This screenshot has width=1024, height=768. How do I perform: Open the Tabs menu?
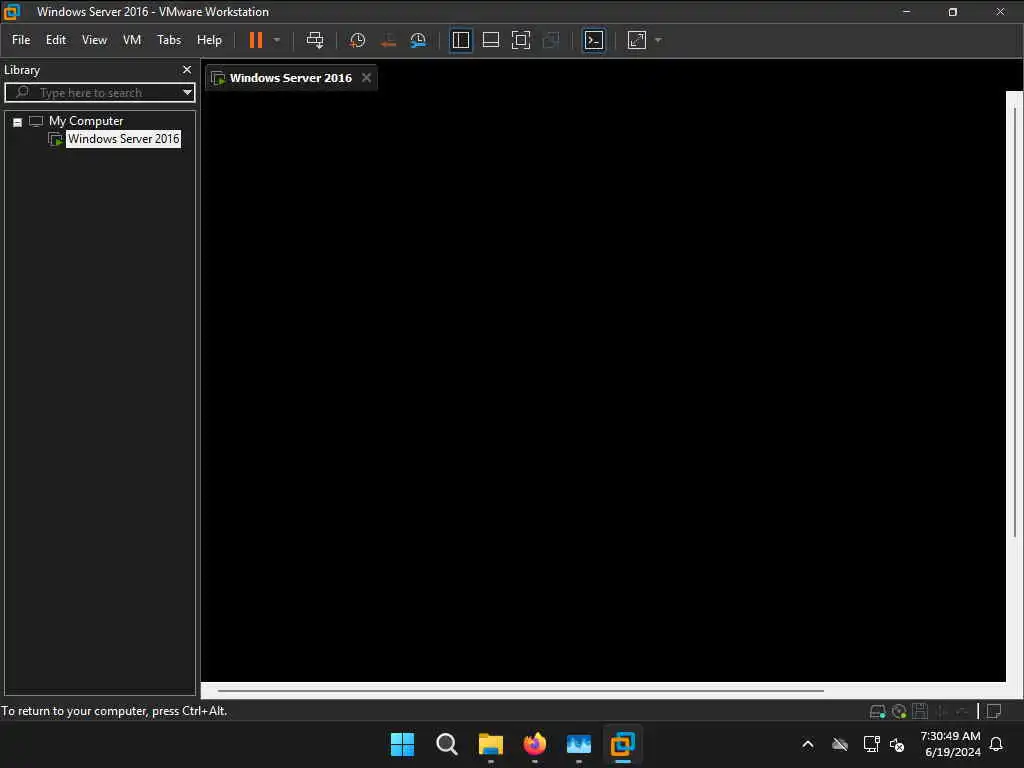[x=169, y=40]
